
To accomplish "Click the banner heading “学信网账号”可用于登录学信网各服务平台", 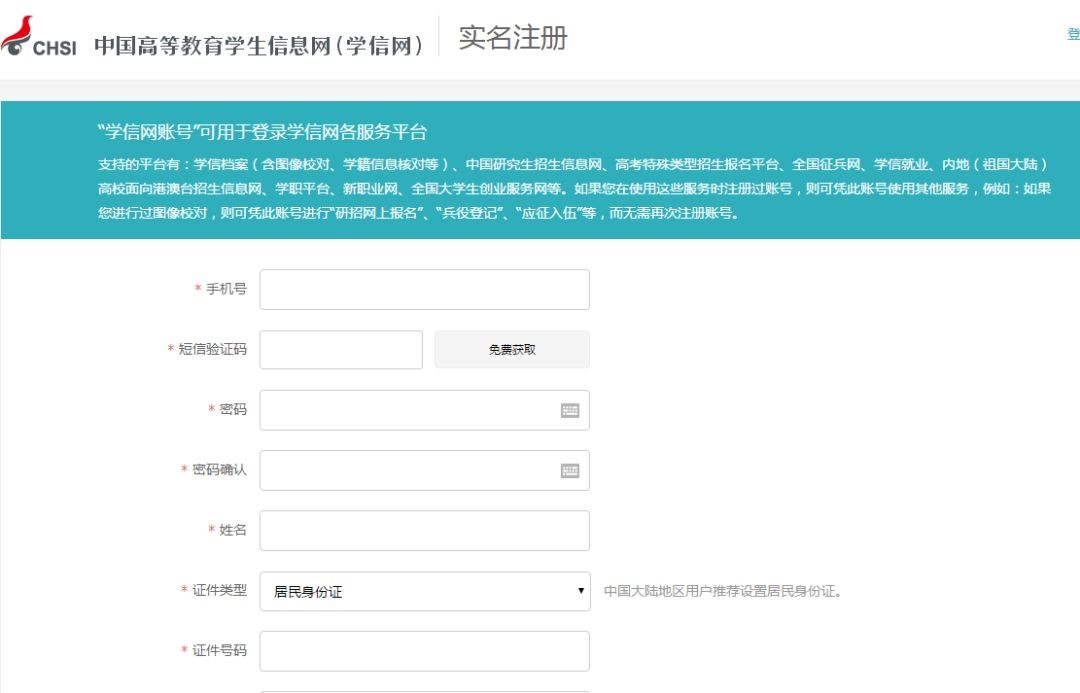I will 262,132.
